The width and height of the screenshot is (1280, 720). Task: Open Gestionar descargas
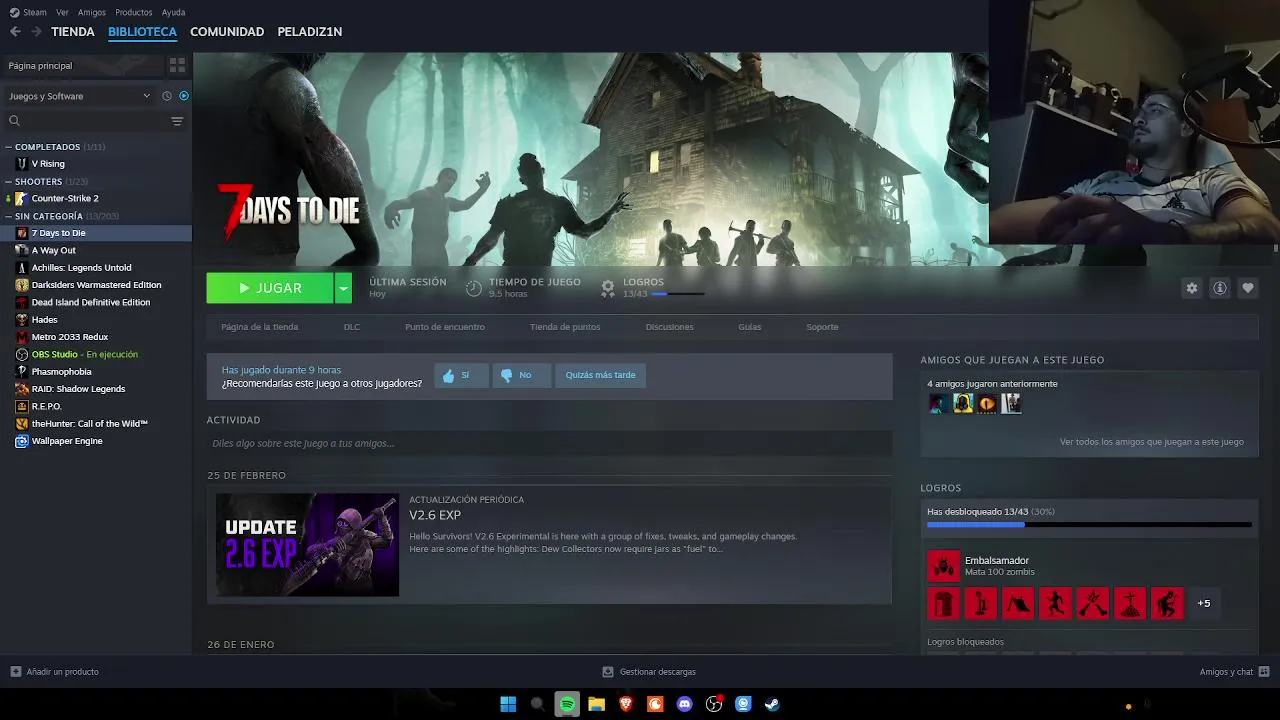pos(649,672)
